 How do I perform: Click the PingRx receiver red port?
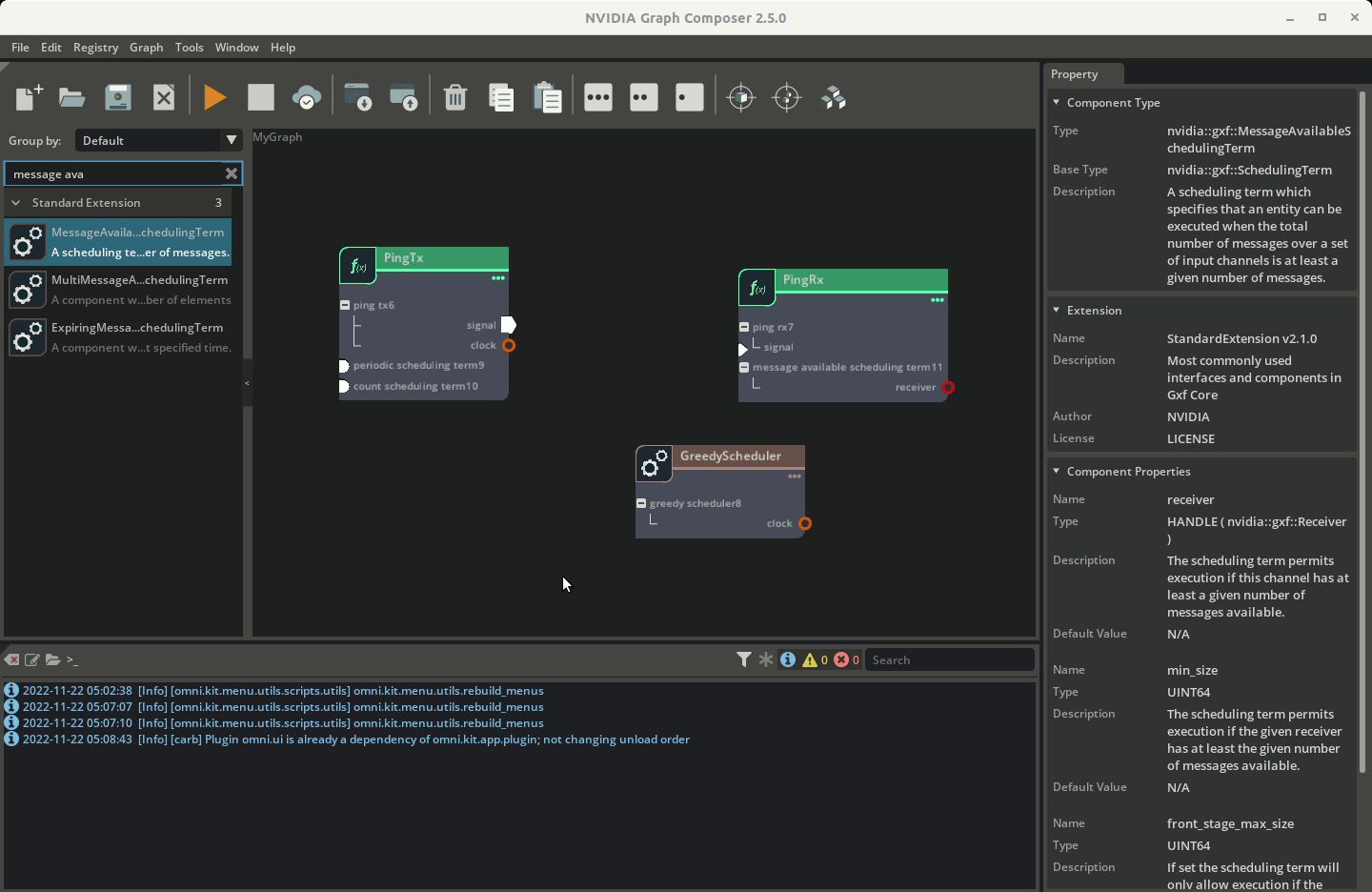[948, 388]
